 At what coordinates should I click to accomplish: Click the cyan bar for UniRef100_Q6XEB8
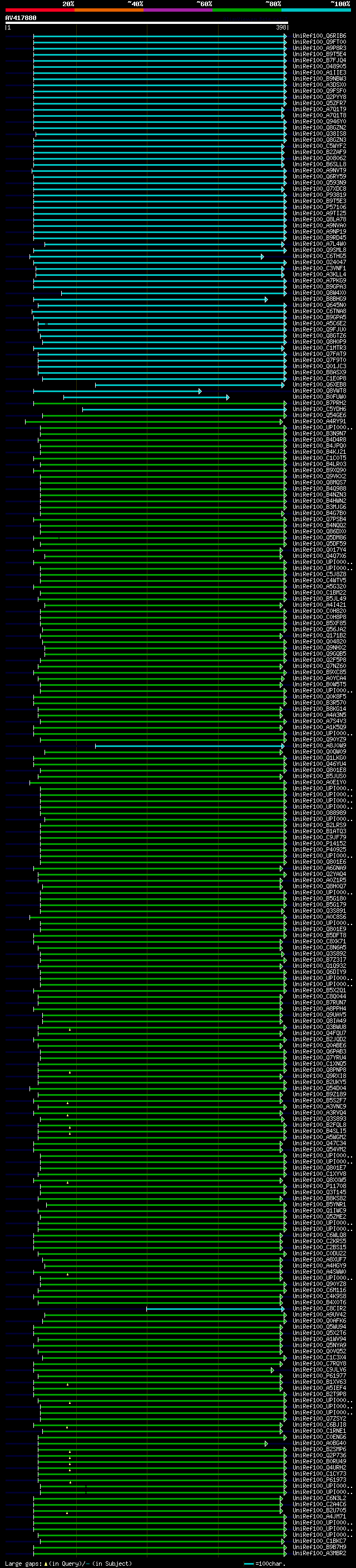click(189, 385)
